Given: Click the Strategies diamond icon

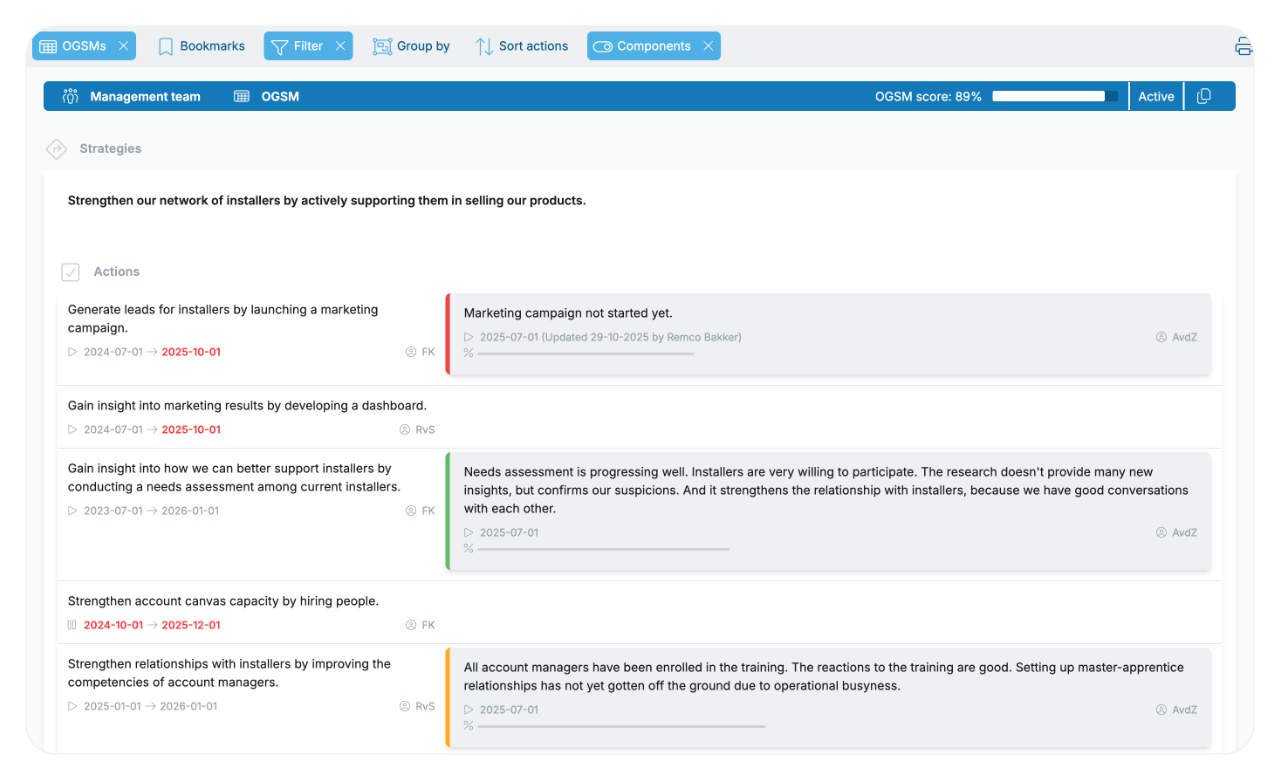Looking at the screenshot, I should (56, 148).
